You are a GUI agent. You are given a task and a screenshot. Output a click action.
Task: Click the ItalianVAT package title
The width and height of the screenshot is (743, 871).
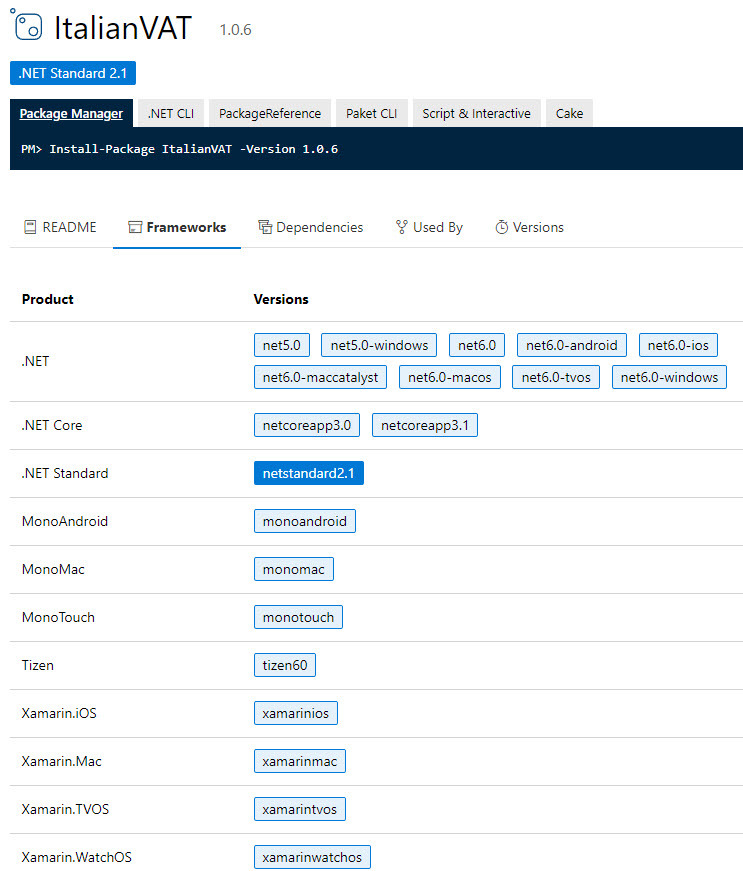(x=123, y=28)
